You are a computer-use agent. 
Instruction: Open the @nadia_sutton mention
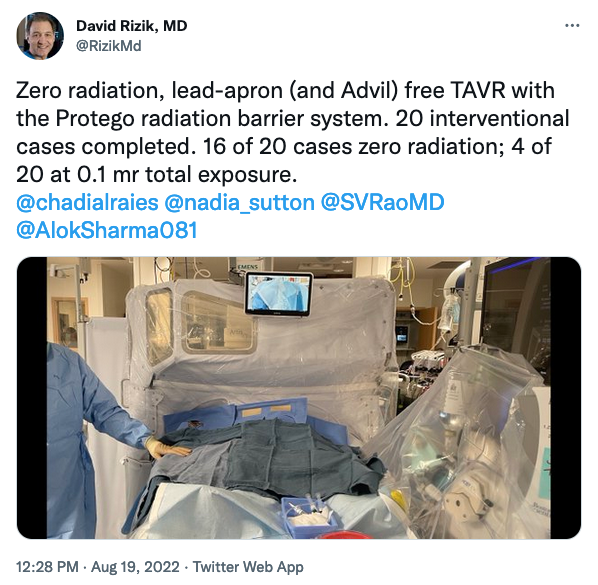240,202
